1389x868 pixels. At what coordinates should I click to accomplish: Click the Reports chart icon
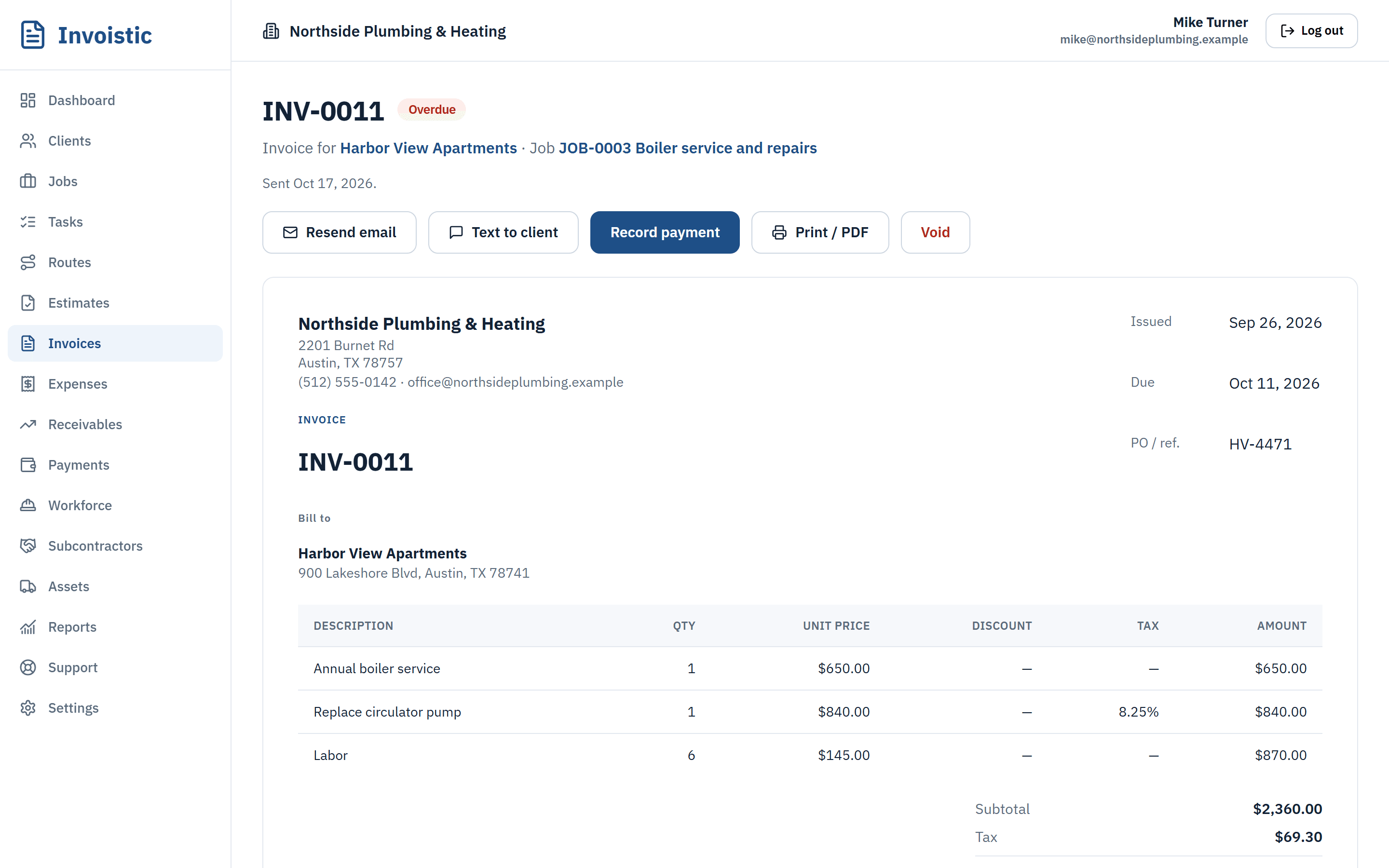click(x=27, y=627)
